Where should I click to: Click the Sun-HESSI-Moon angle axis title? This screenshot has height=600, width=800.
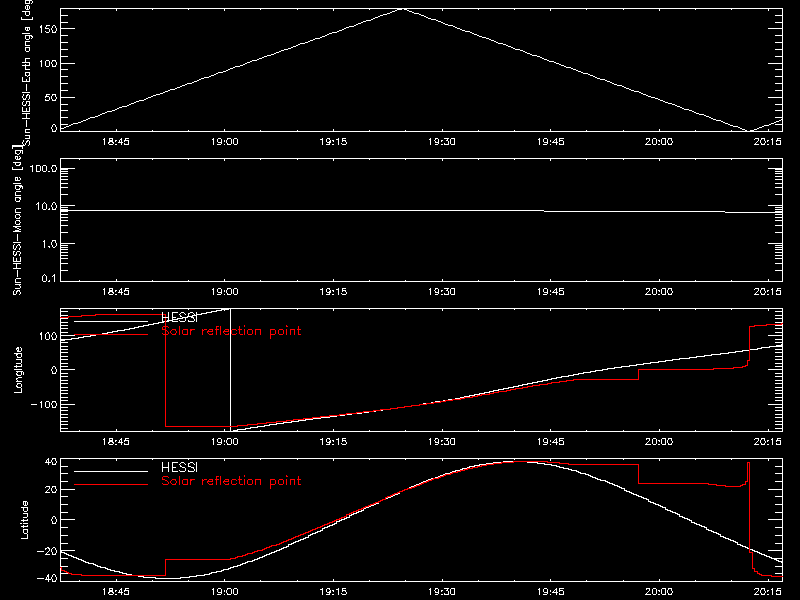click(17, 220)
